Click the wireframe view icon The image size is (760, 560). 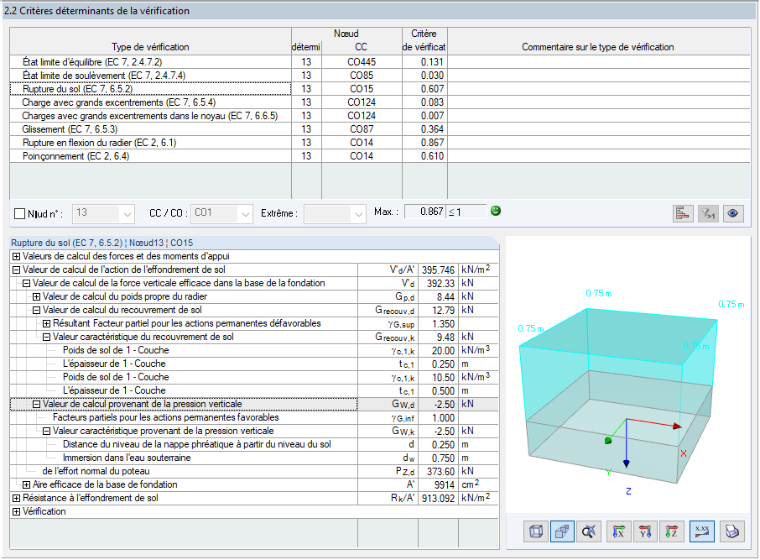point(536,531)
